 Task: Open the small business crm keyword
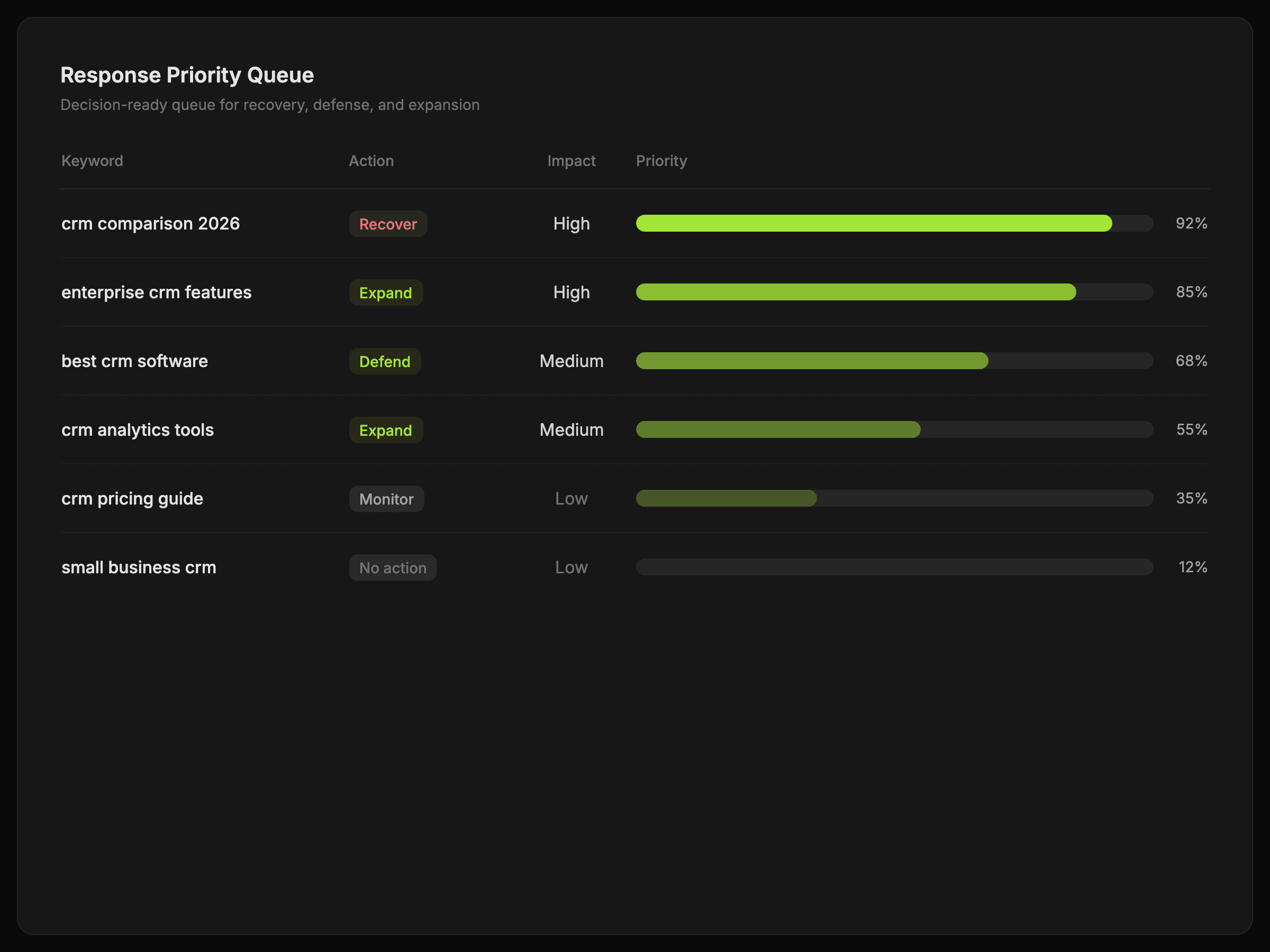click(138, 567)
